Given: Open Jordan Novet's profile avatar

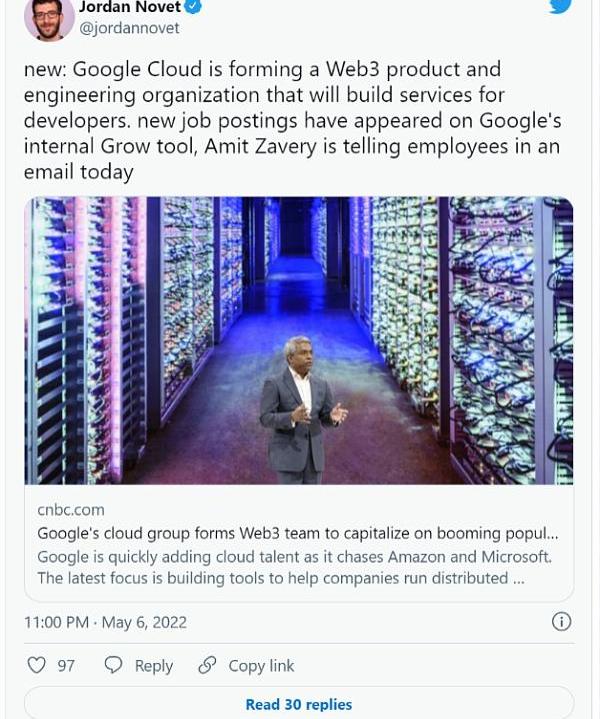Looking at the screenshot, I should (x=49, y=18).
